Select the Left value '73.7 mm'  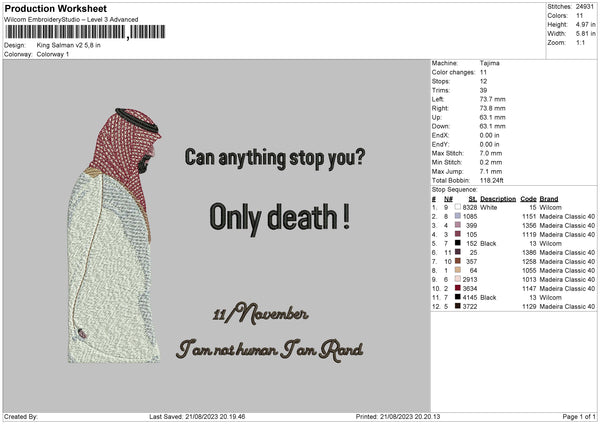492,99
